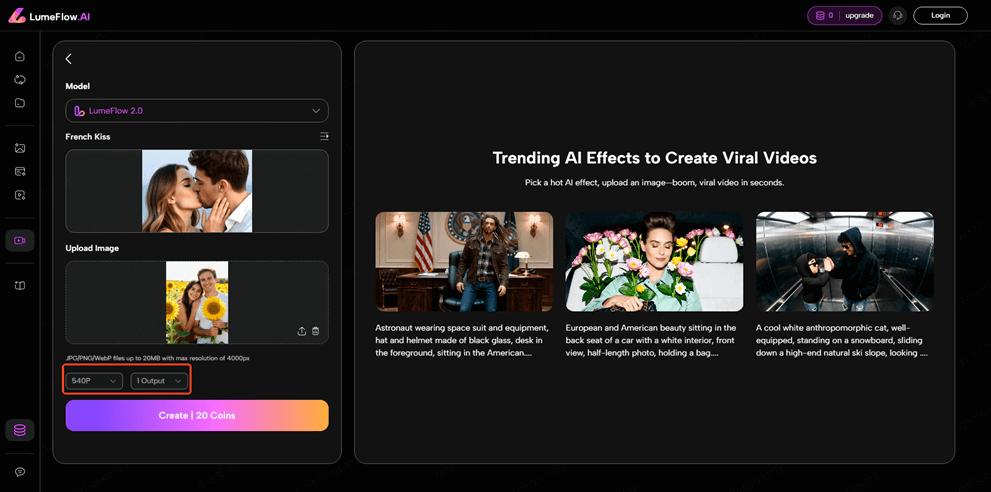Select the snowboard cat elevator thumbnail
This screenshot has height=492, width=991.
tap(844, 261)
